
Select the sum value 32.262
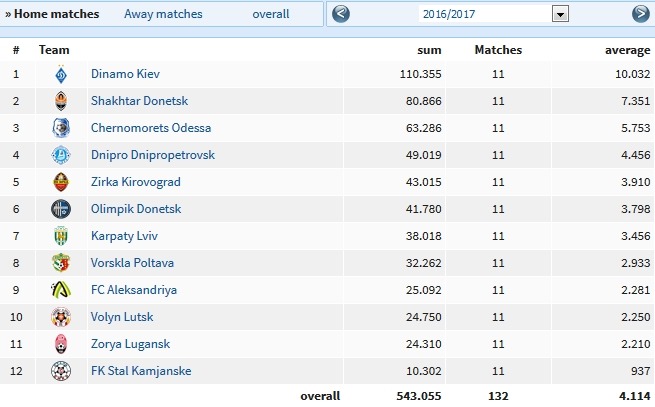point(424,263)
